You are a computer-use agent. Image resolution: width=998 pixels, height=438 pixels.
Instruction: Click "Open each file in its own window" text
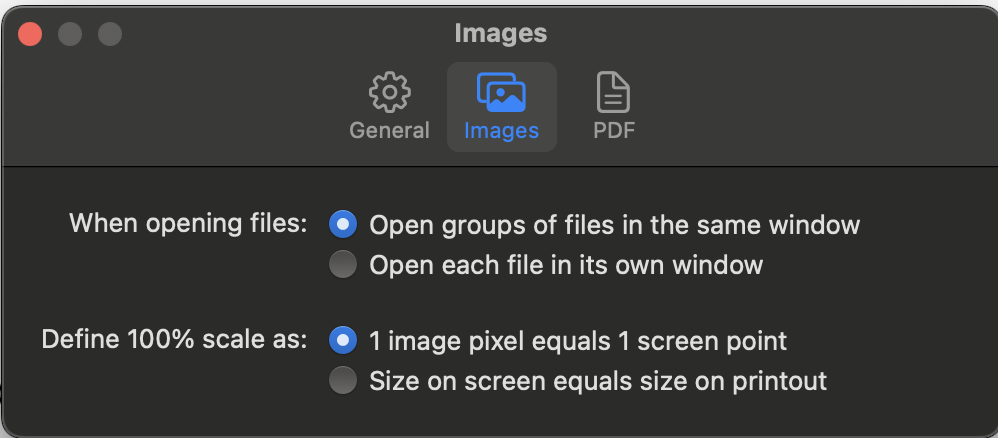(x=566, y=265)
